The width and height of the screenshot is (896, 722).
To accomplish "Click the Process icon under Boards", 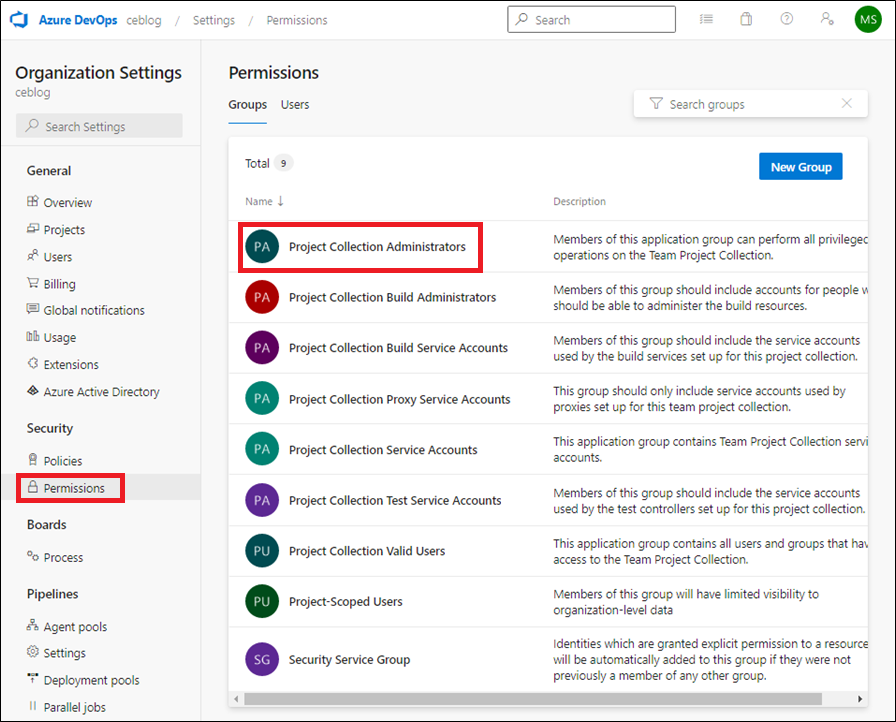I will (33, 556).
